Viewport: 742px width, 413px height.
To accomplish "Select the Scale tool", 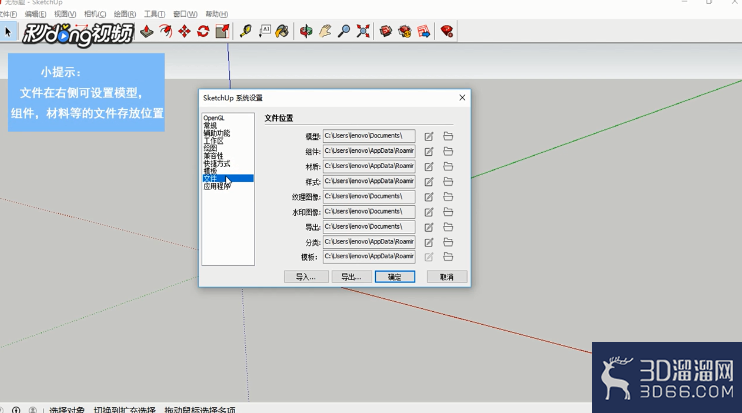I will pyautogui.click(x=222, y=32).
